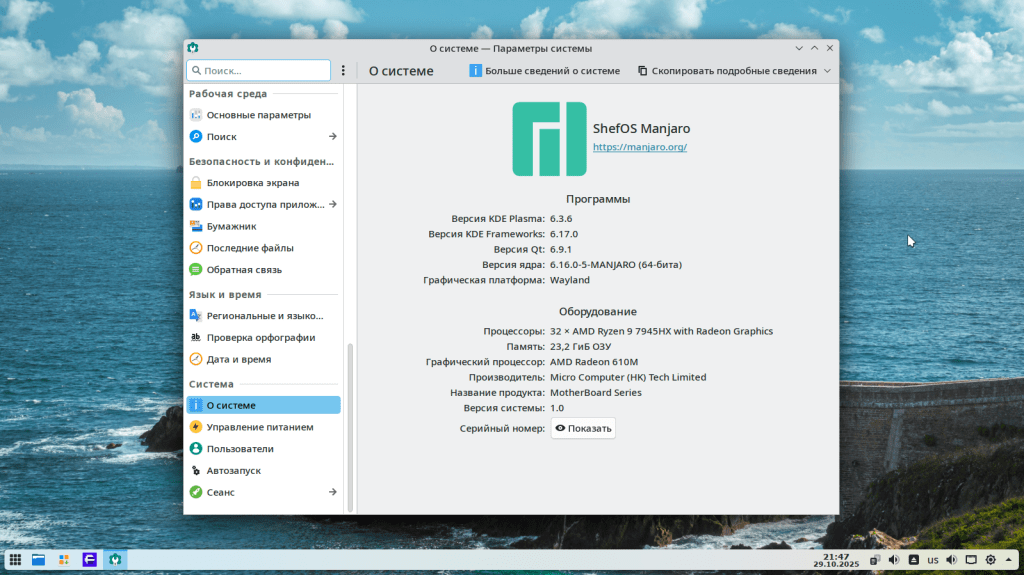The image size is (1024, 575).
Task: Expand the Сеанс submenu arrow
Action: 333,492
